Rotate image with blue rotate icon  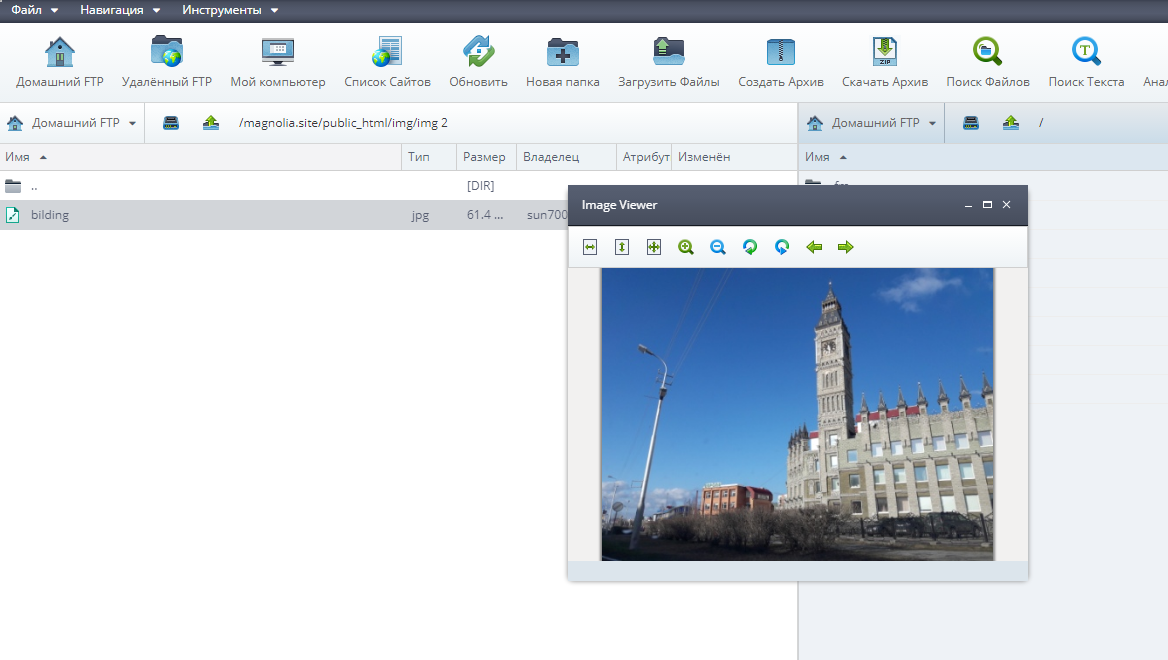pos(782,247)
